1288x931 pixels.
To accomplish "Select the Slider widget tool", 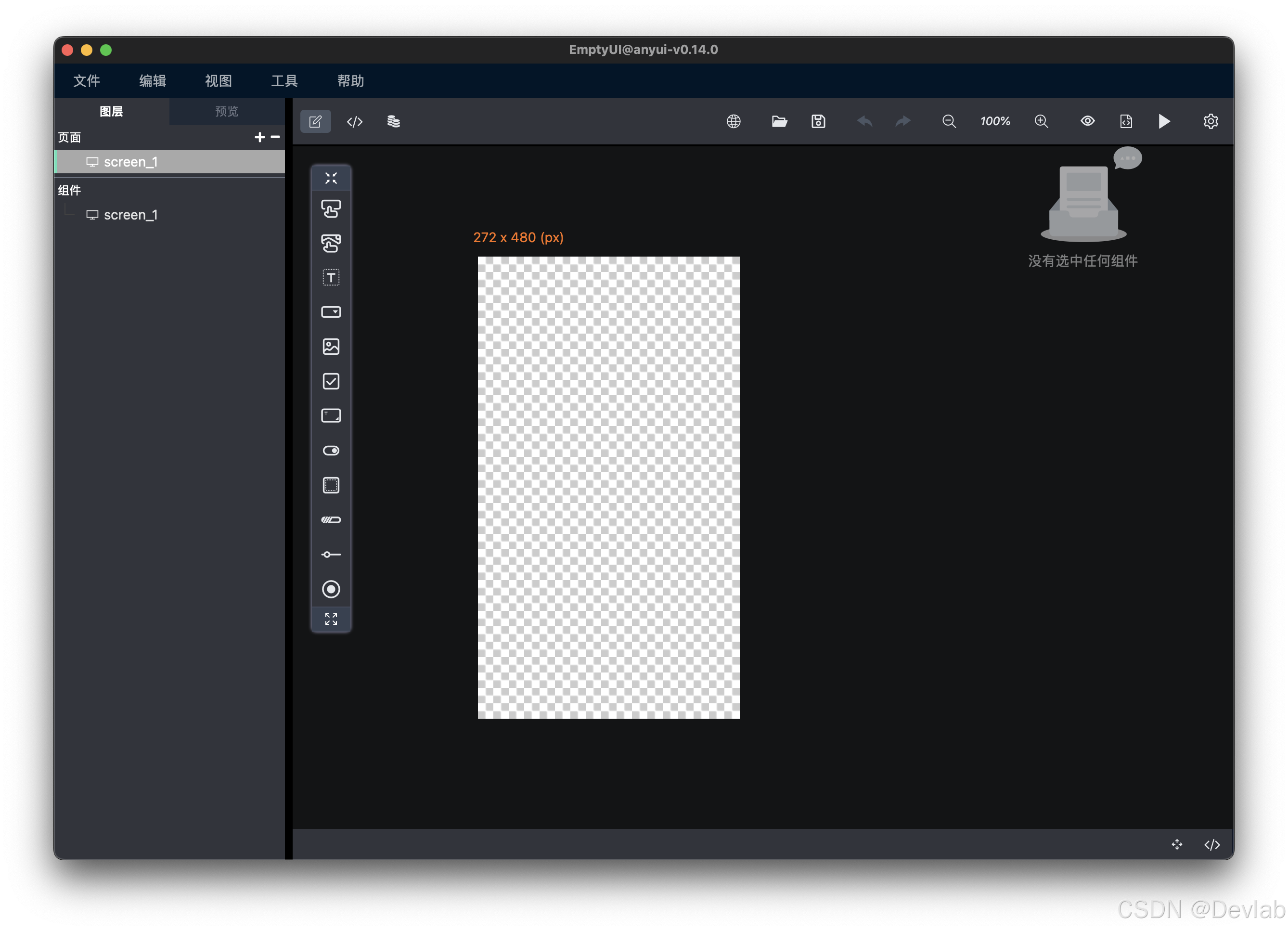I will click(x=331, y=555).
